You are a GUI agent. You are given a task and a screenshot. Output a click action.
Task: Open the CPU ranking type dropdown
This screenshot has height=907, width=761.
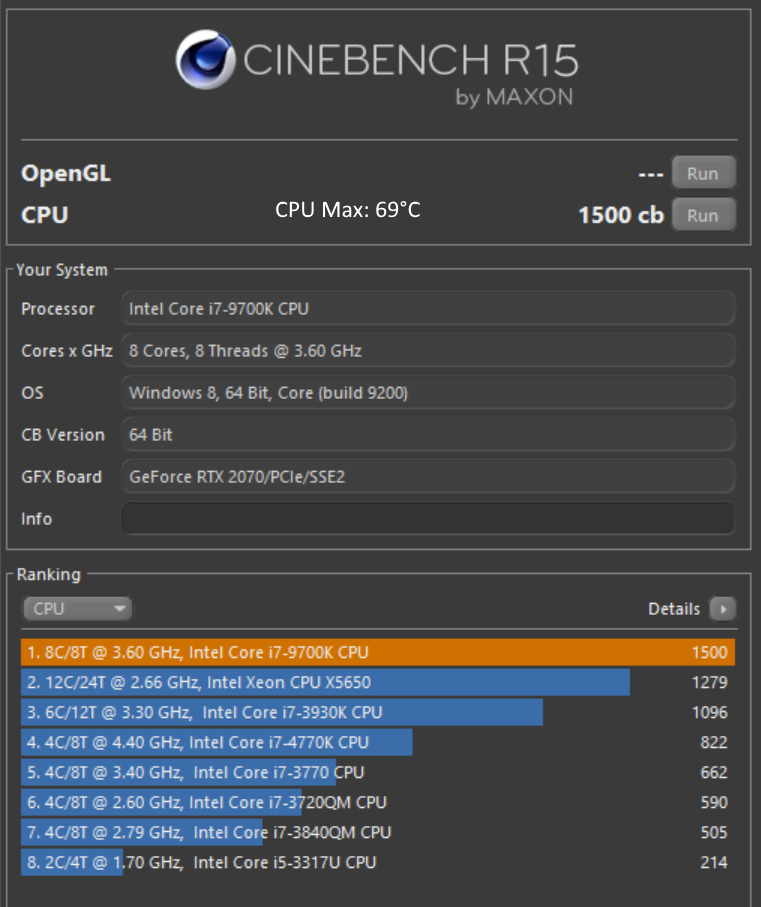coord(77,608)
